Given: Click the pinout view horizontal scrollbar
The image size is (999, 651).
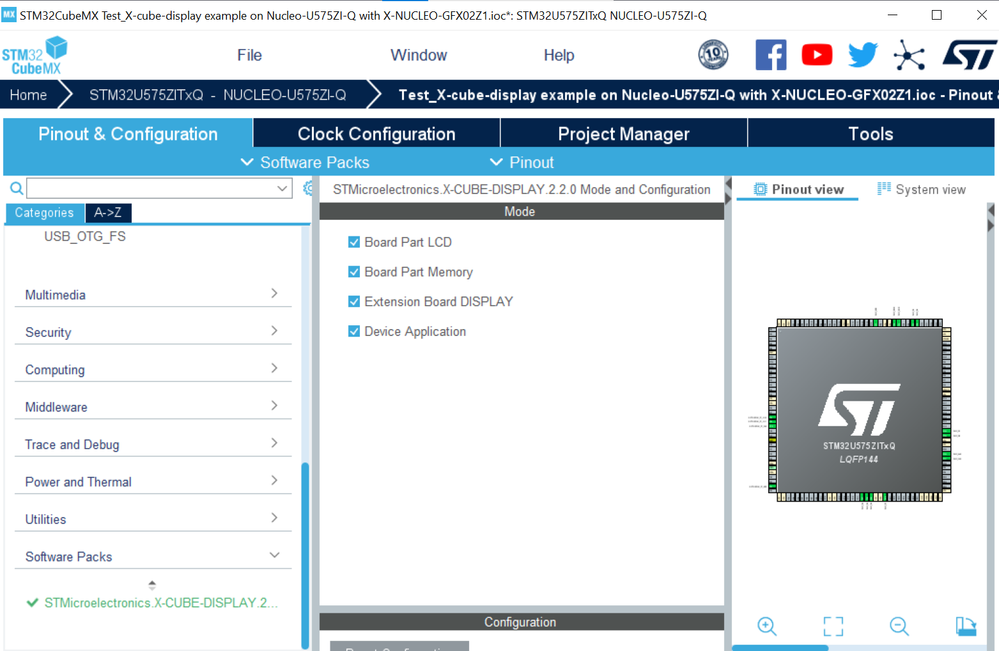Looking at the screenshot, I should pos(780,648).
